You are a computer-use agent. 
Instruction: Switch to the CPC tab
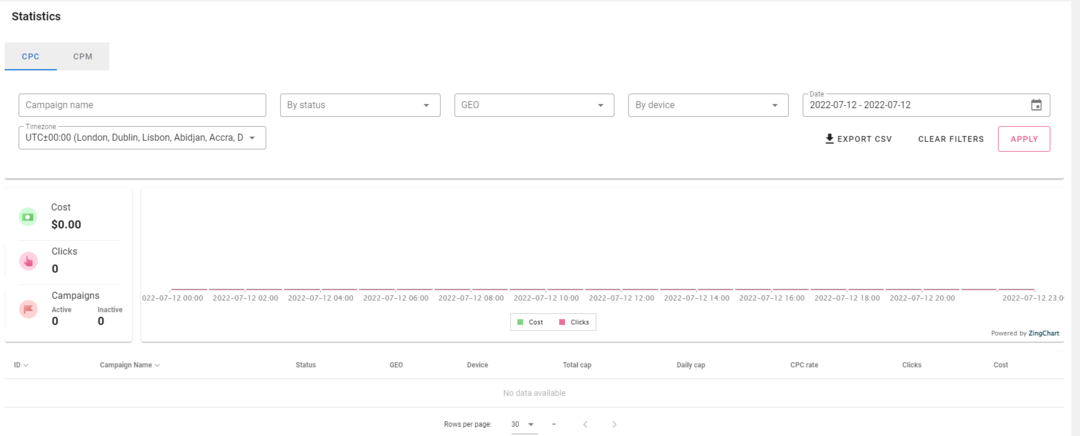pos(30,56)
